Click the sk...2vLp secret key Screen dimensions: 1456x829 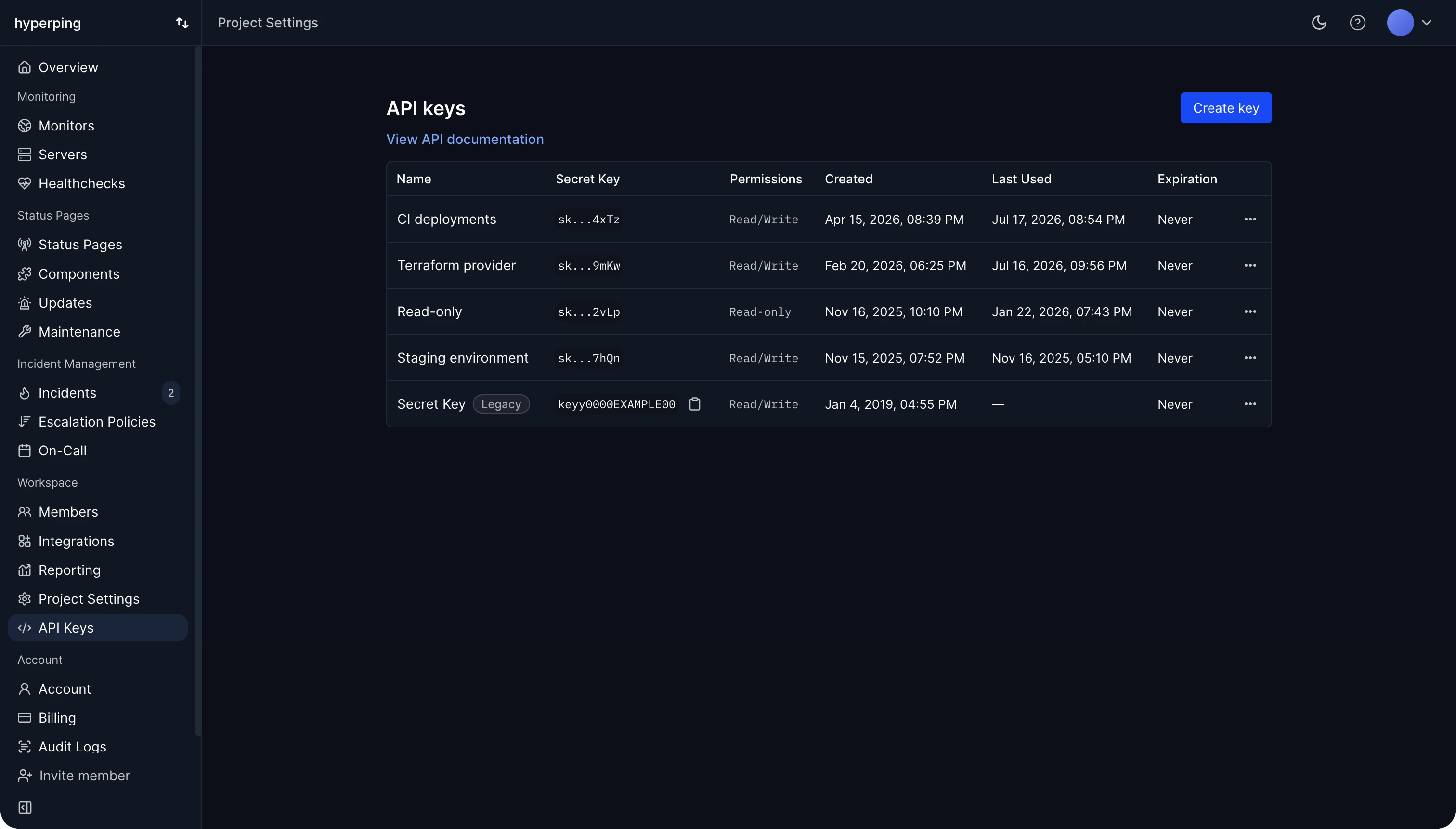[x=589, y=311]
